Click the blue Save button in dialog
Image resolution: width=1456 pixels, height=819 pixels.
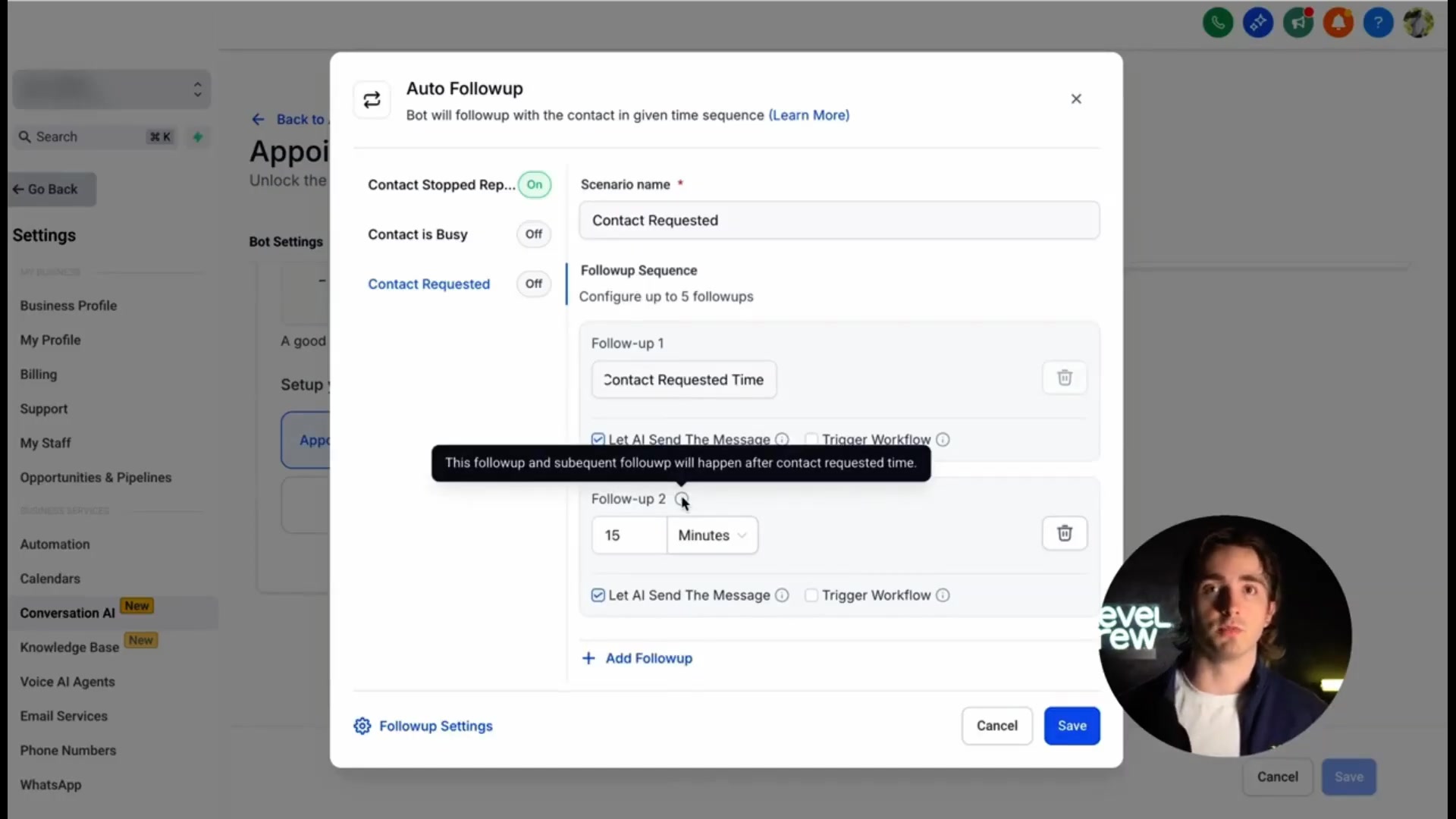(1072, 726)
